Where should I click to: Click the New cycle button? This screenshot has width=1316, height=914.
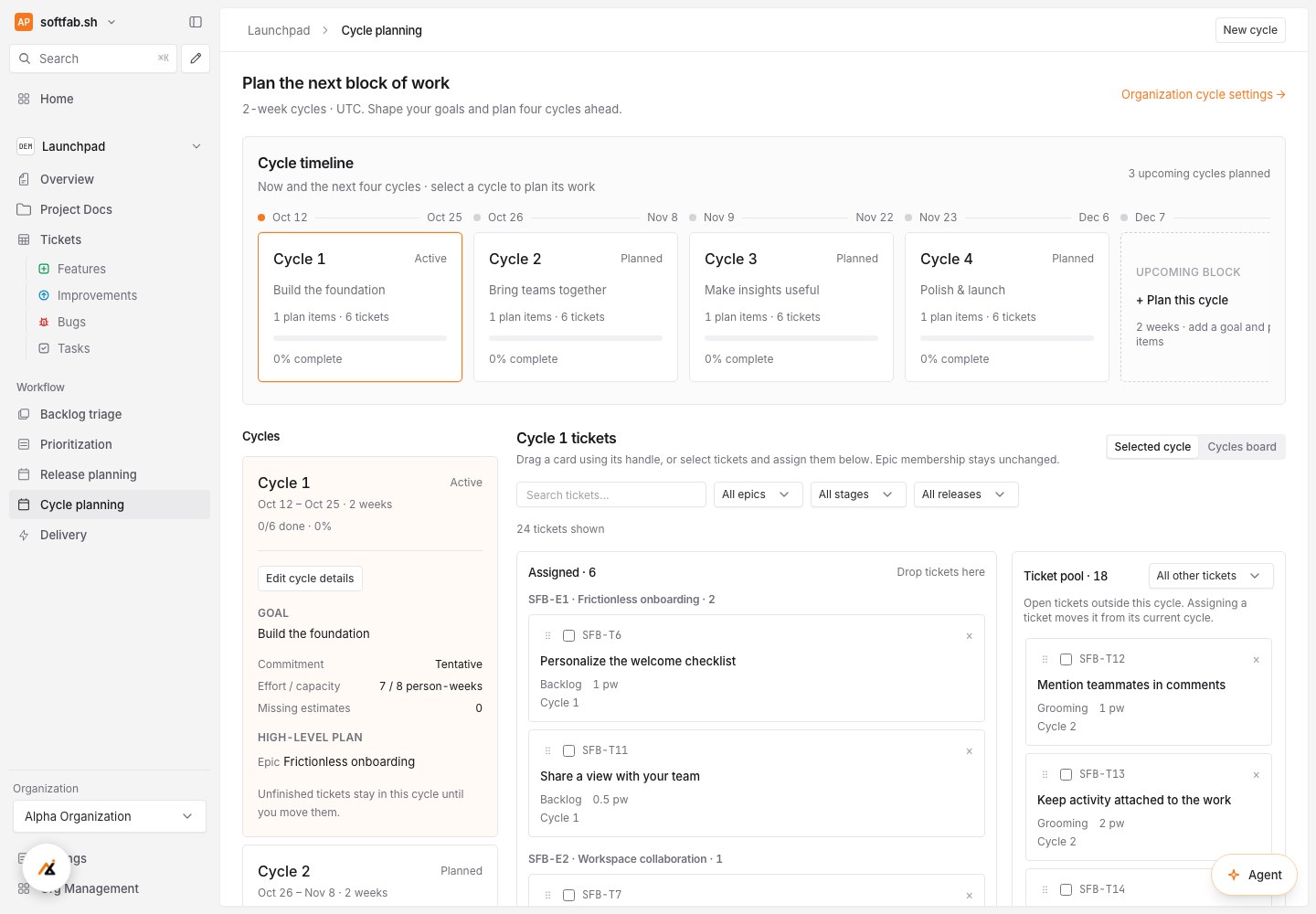tap(1250, 30)
